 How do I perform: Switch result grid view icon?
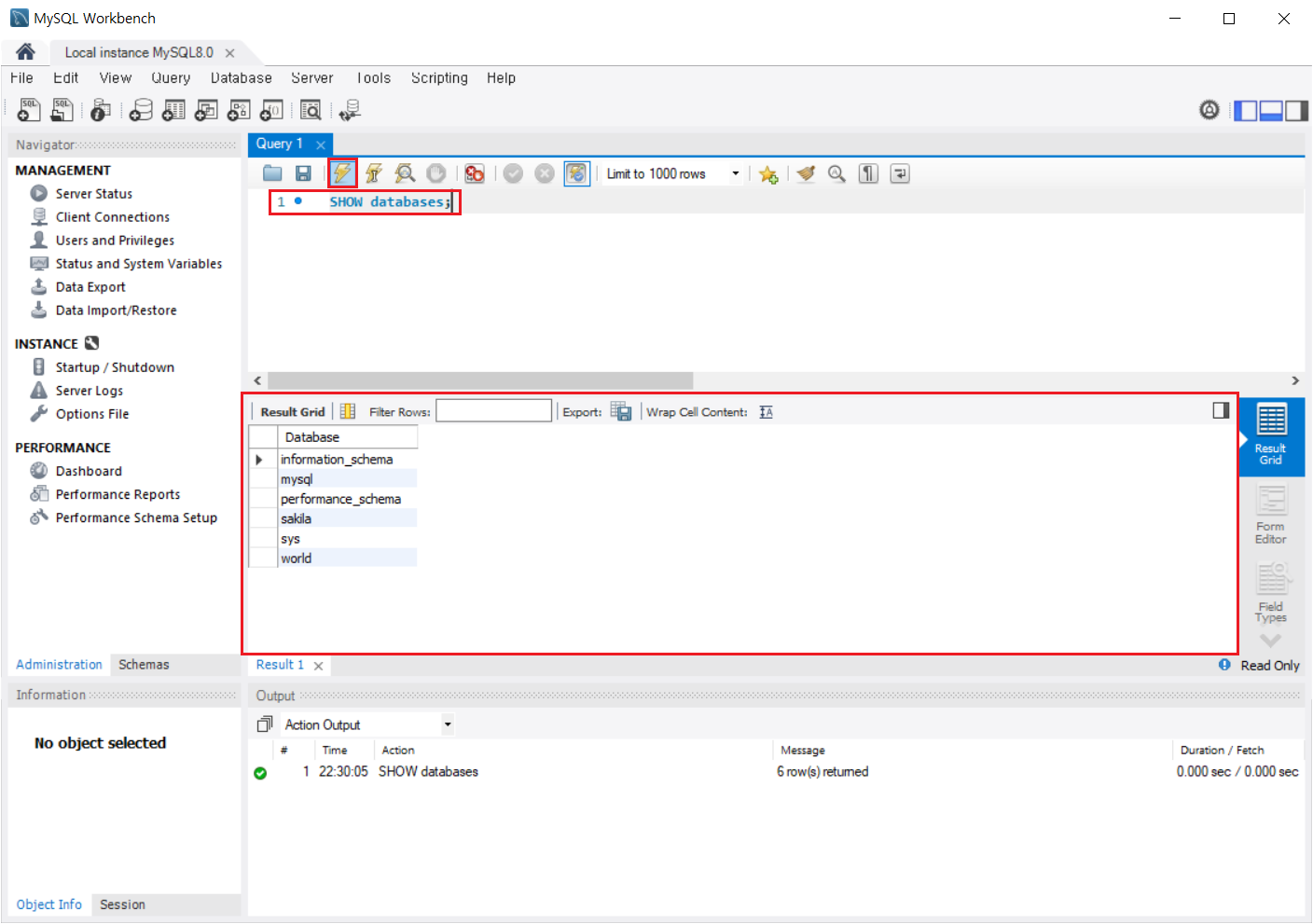348,411
